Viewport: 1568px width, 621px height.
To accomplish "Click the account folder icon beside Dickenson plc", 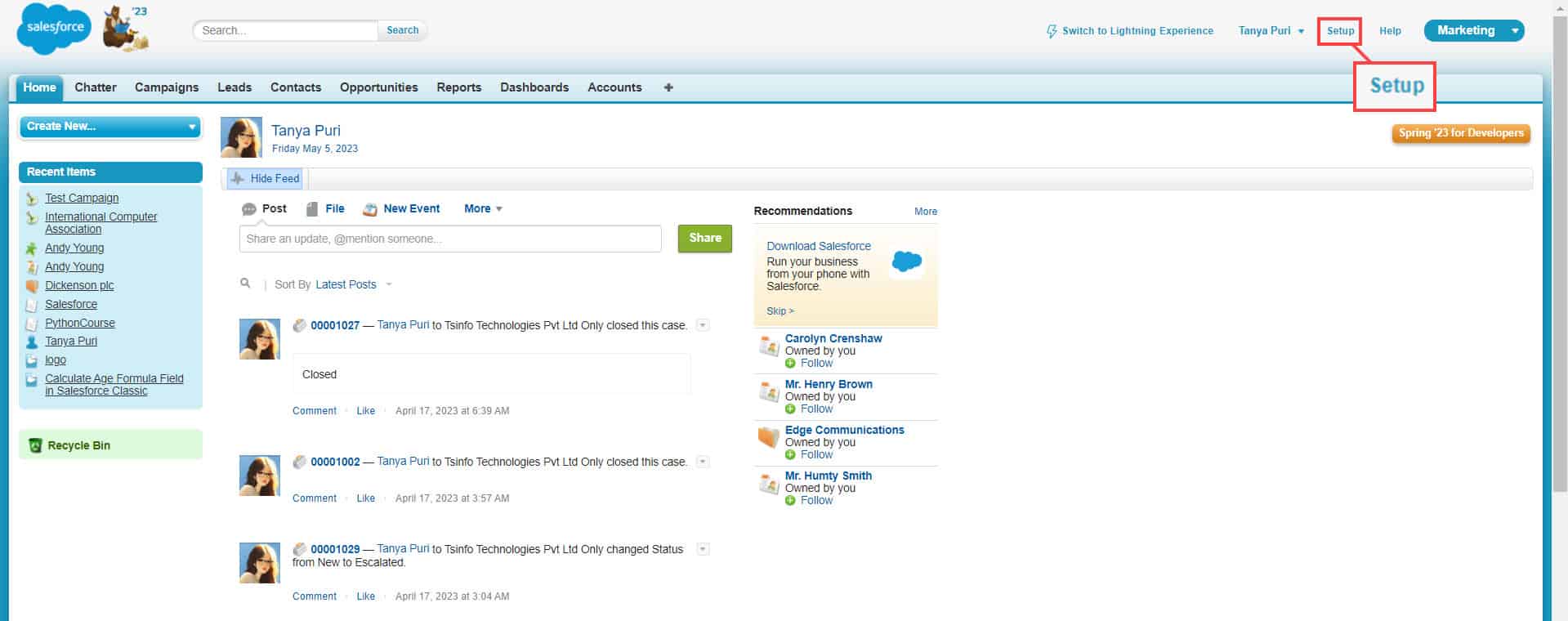I will (32, 286).
